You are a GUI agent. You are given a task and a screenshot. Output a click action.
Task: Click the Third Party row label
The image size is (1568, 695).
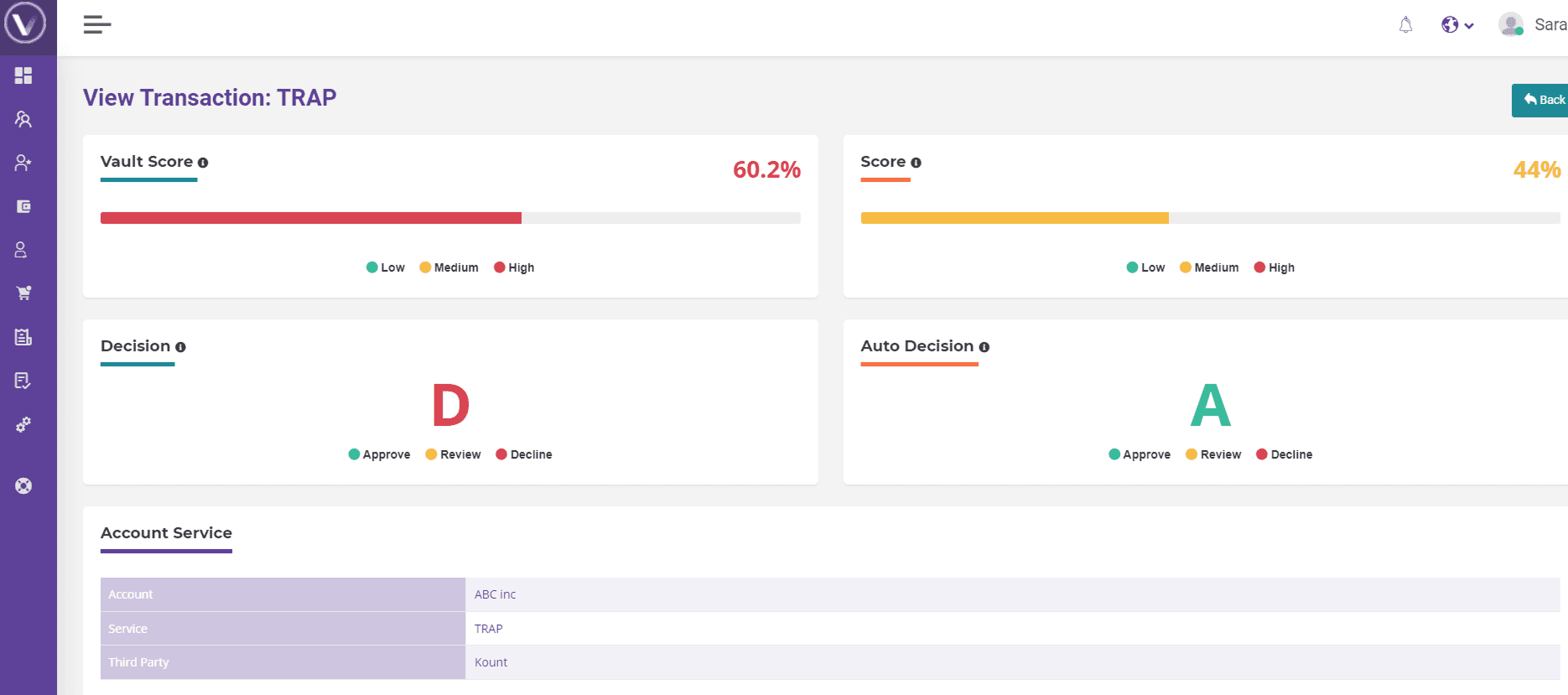tap(138, 662)
